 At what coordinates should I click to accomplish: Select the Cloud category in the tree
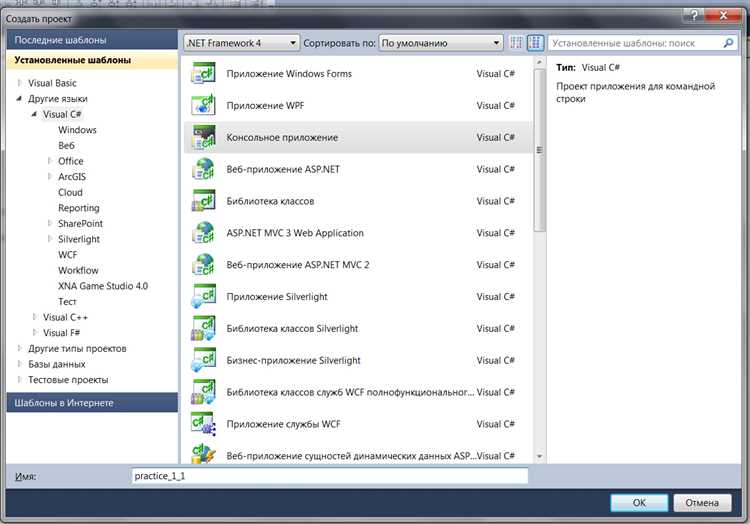[70, 192]
